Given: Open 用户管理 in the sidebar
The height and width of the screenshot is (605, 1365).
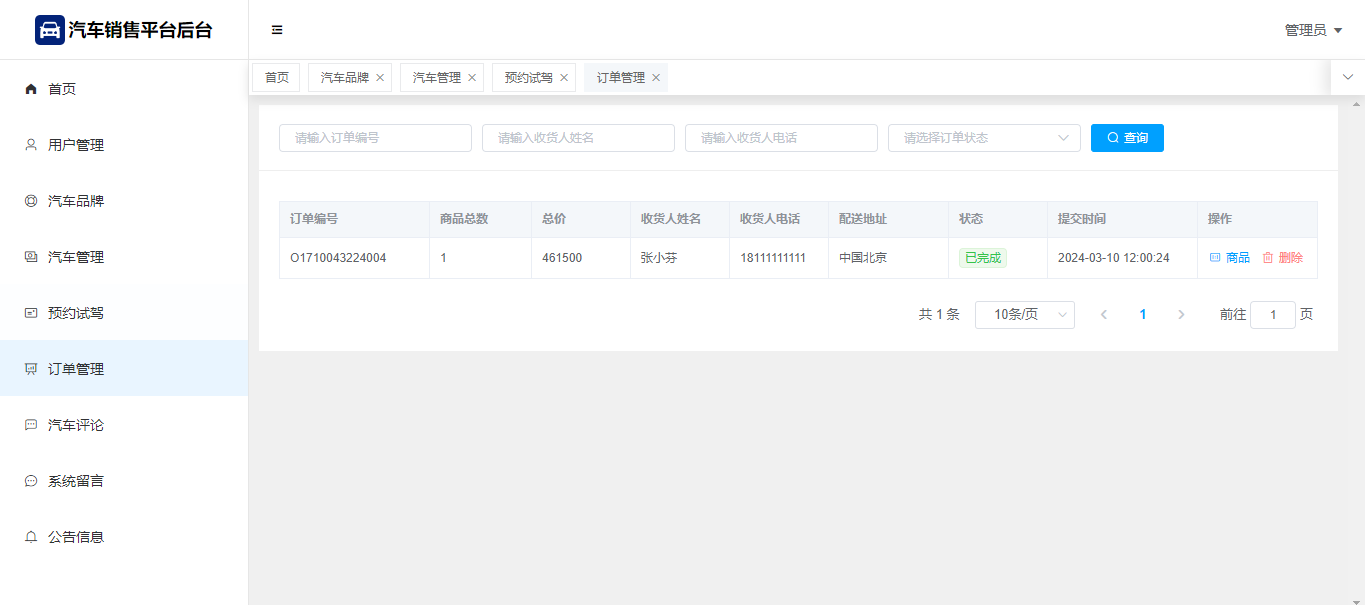Looking at the screenshot, I should point(76,145).
